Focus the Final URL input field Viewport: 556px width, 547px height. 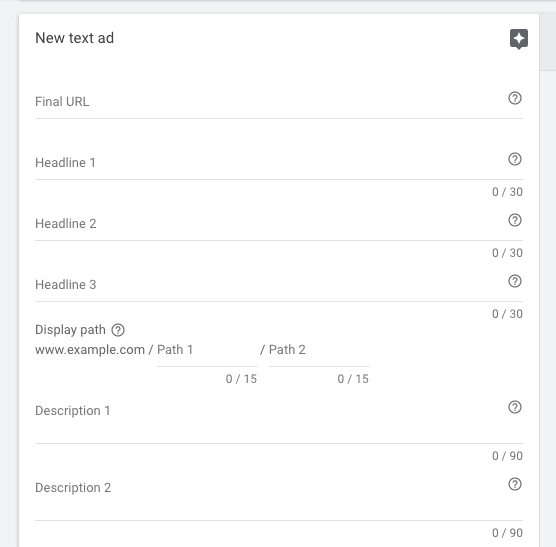269,102
